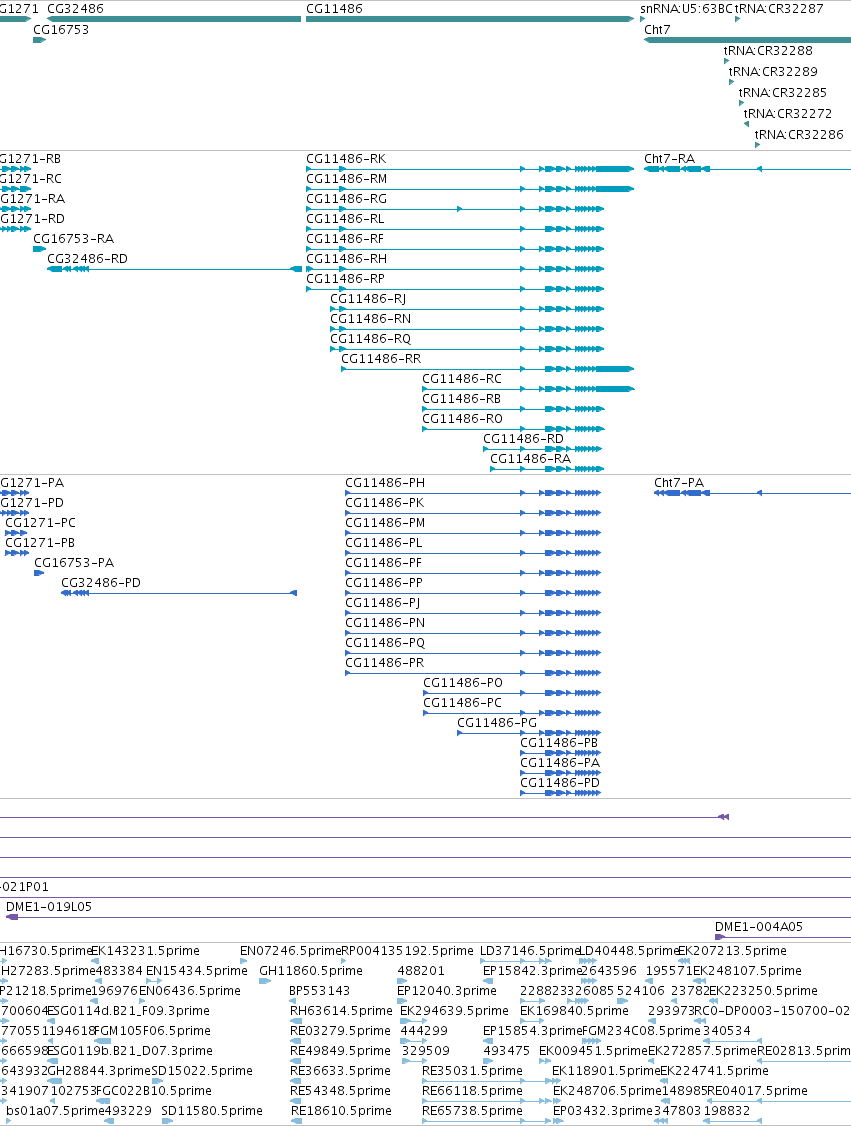The image size is (851, 1126).
Task: Select the CG32486-PD protein label
Action: coord(101,584)
